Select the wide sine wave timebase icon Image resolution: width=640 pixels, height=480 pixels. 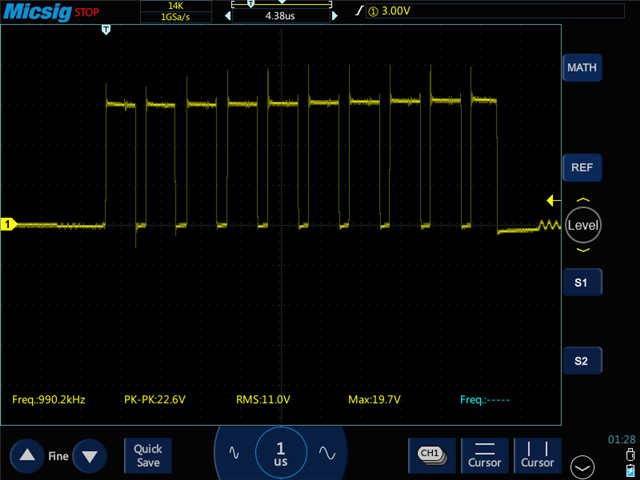click(x=327, y=452)
